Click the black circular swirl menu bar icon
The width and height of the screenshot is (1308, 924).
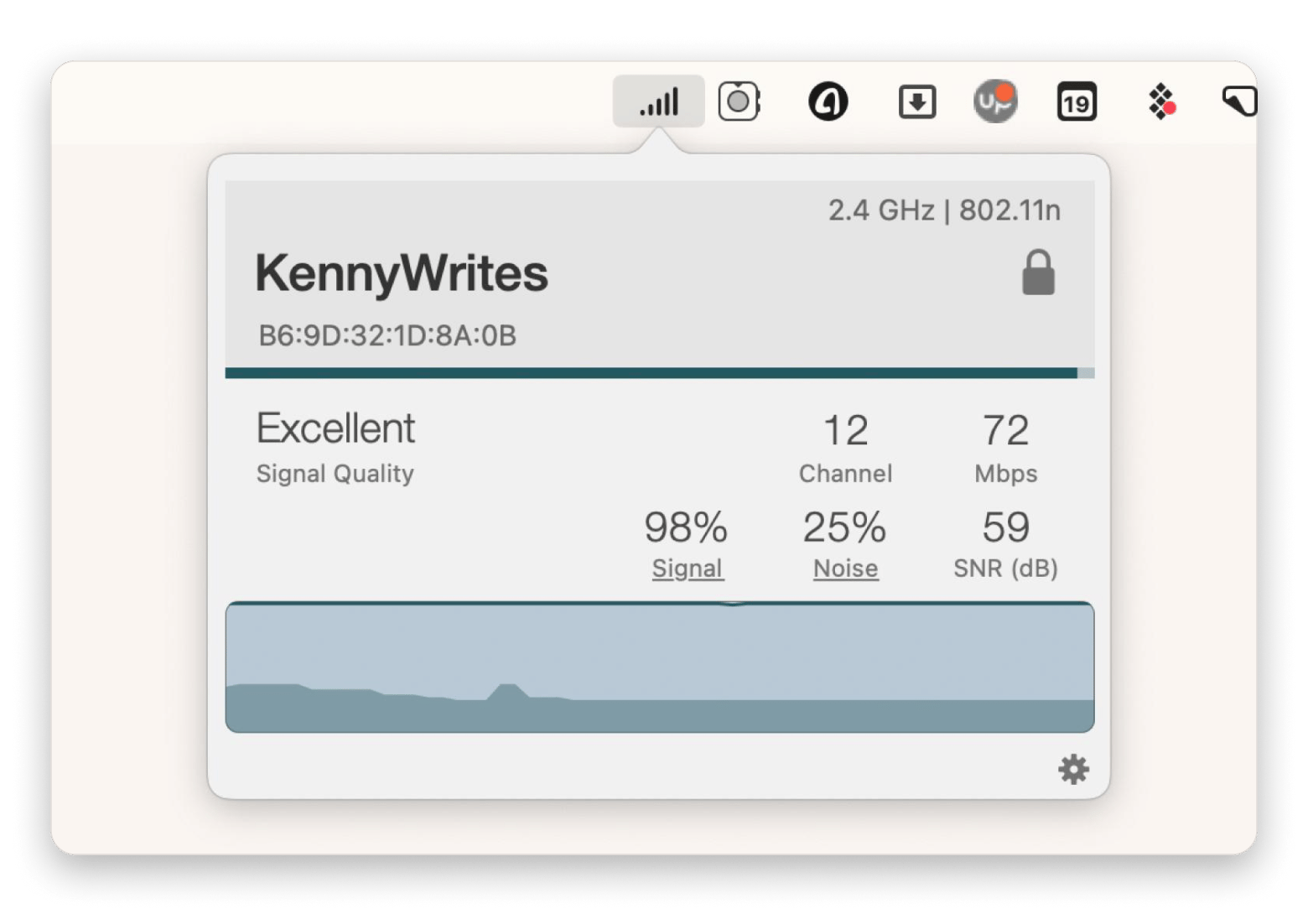click(x=828, y=102)
